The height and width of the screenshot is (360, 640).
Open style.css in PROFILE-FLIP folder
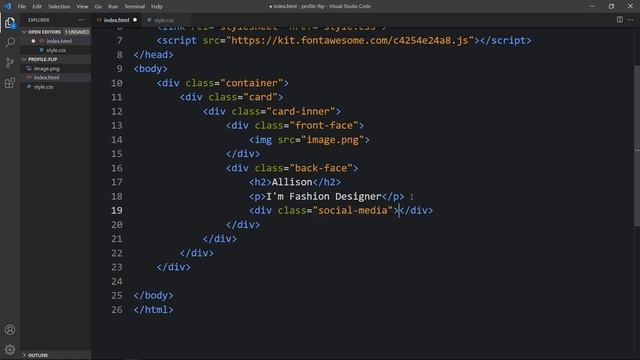[x=43, y=87]
